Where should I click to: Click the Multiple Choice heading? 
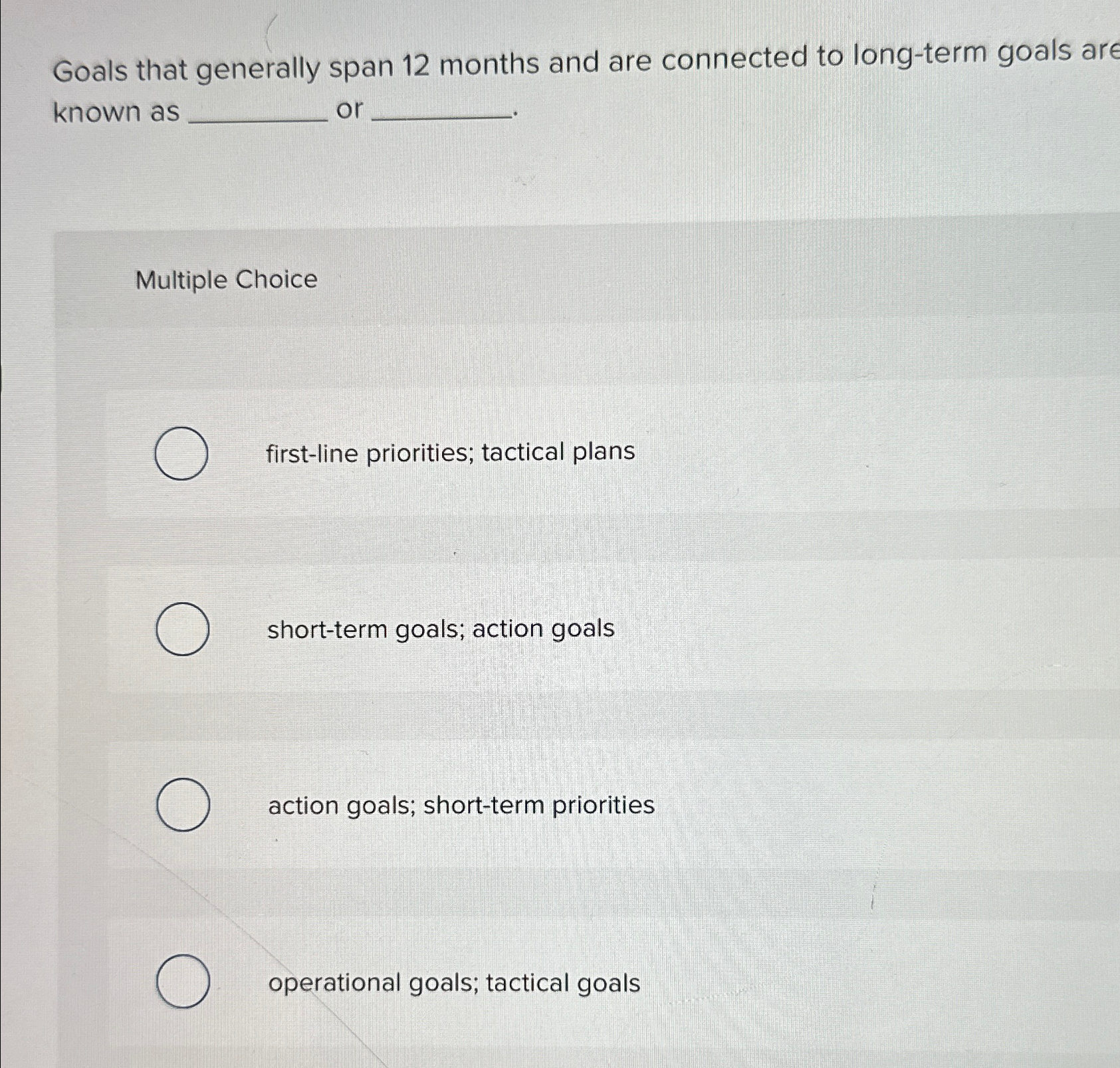225,280
